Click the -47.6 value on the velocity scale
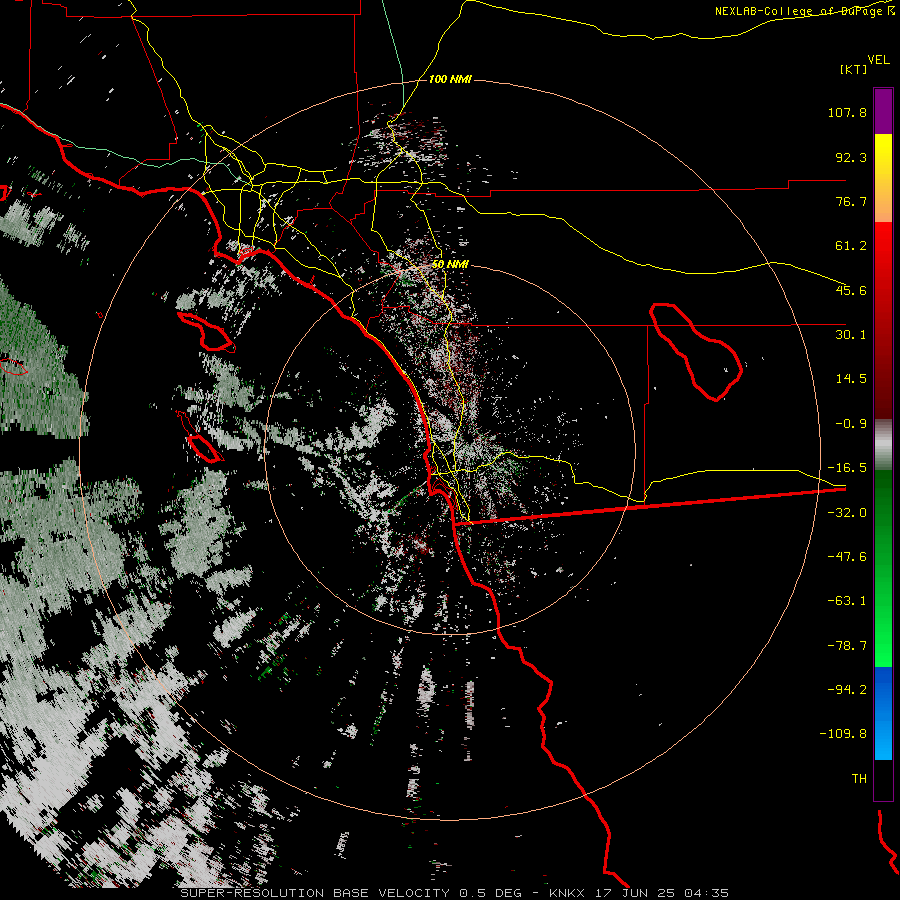Image resolution: width=900 pixels, height=900 pixels. [x=847, y=557]
